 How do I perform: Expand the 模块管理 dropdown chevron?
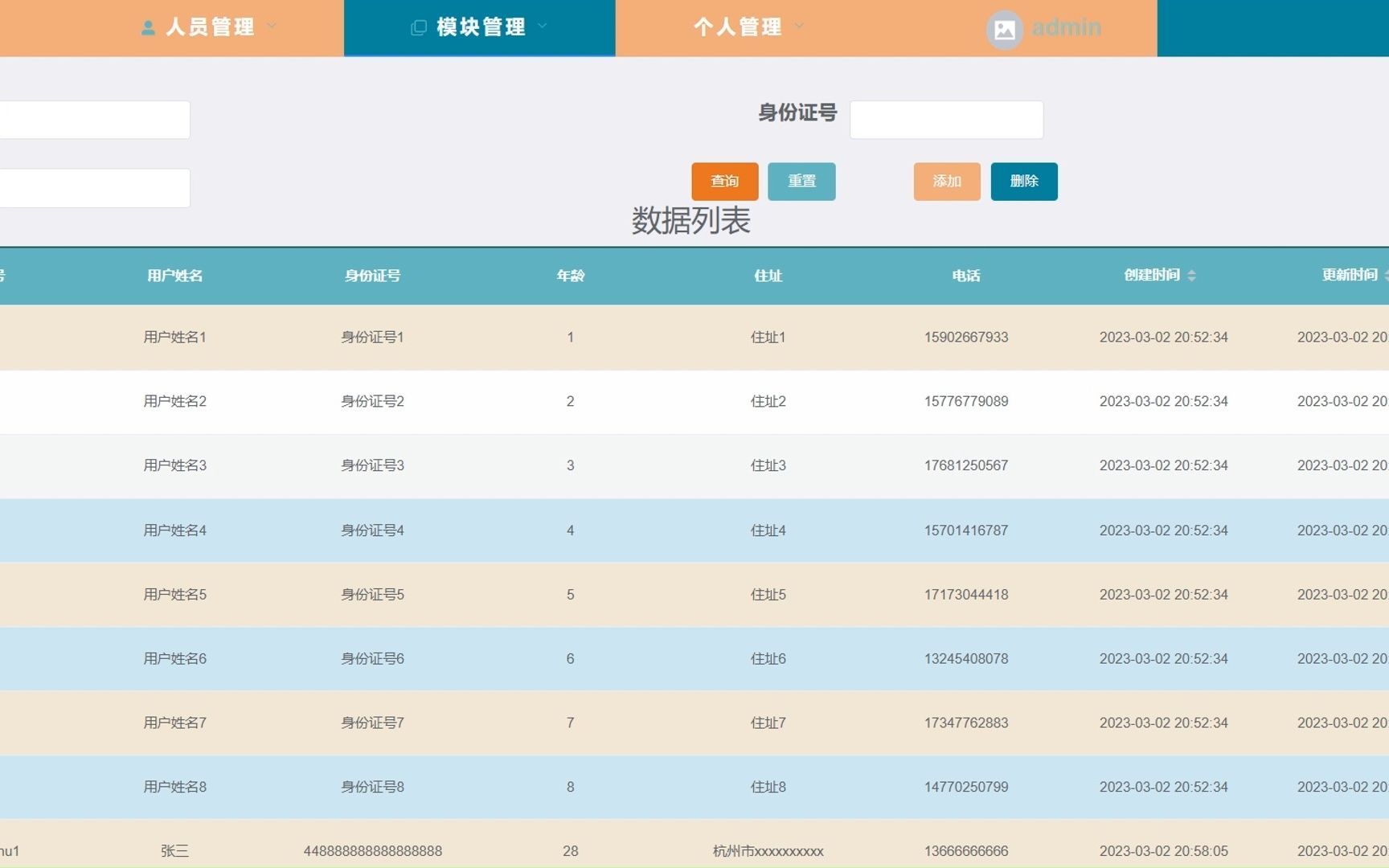tap(543, 26)
